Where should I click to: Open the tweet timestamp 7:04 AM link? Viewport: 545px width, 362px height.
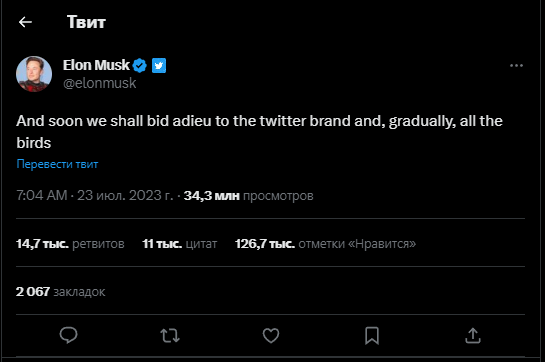[95, 195]
